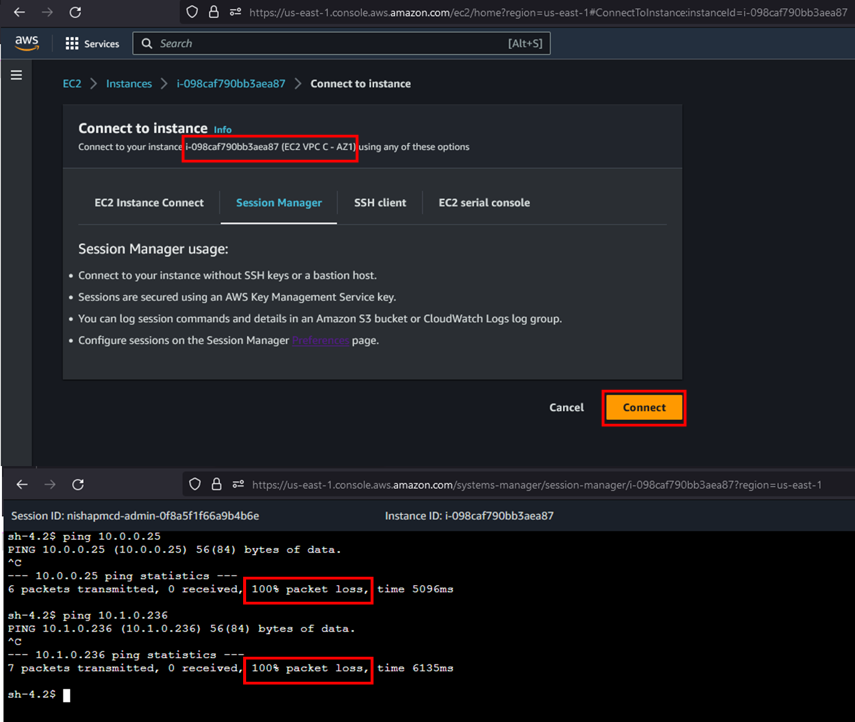Click the shield icon in top address bar
The width and height of the screenshot is (855, 722).
(x=193, y=13)
